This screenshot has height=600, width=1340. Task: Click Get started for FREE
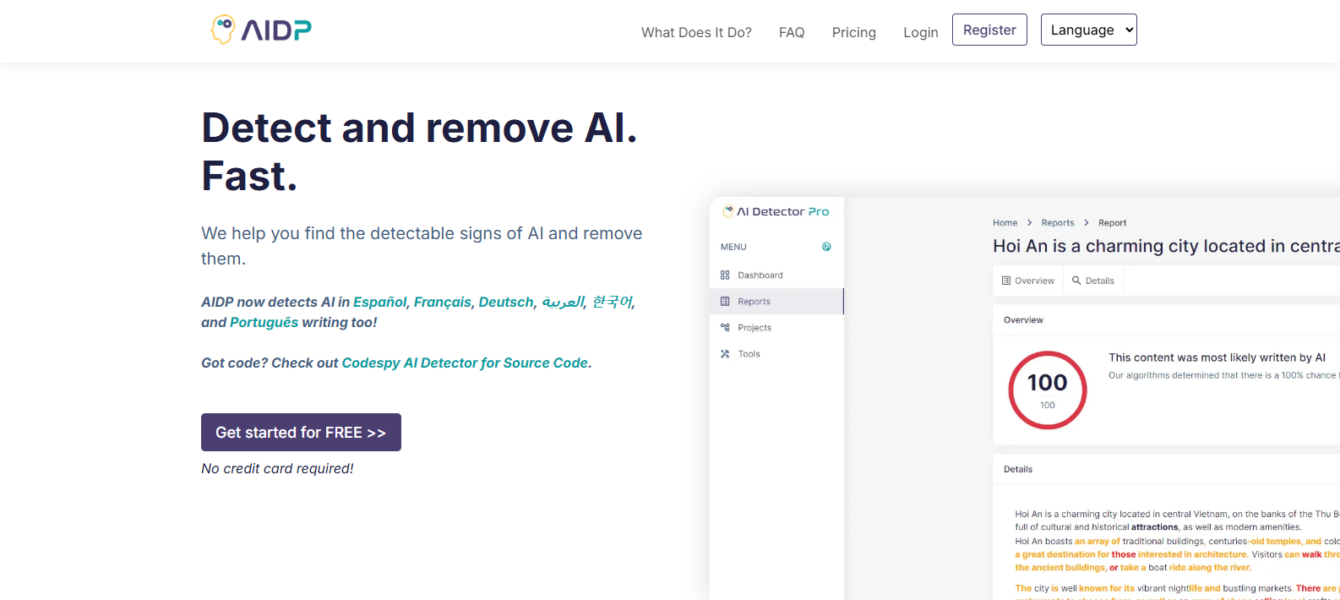(x=301, y=432)
